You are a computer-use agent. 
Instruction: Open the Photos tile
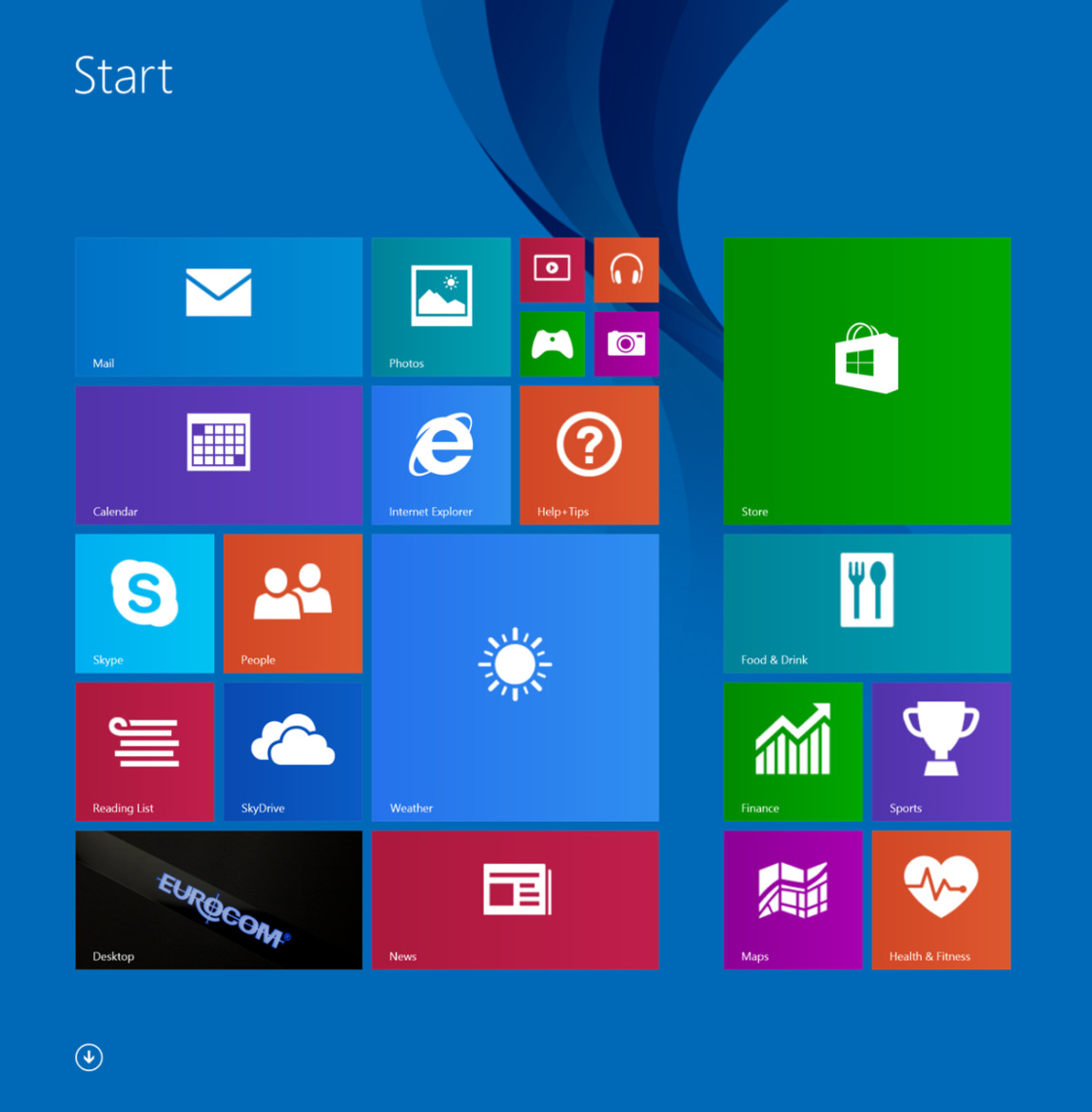[441, 307]
